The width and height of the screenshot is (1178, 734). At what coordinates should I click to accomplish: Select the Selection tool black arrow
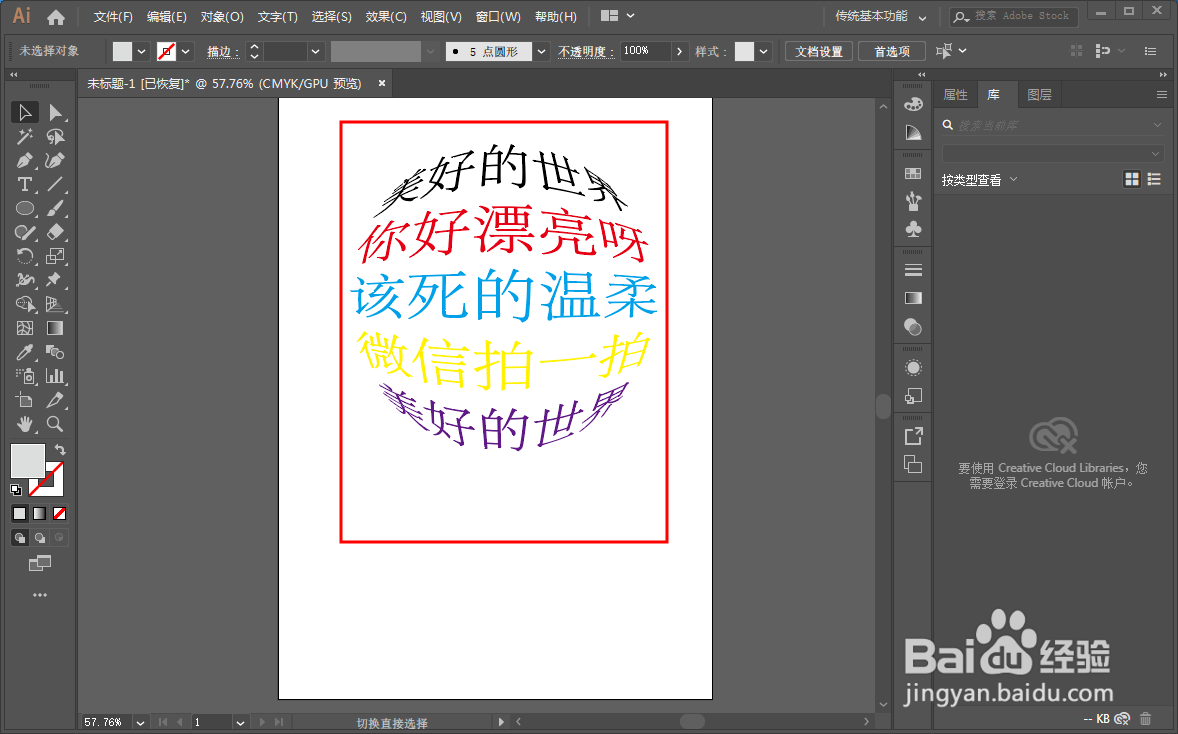[x=25, y=113]
